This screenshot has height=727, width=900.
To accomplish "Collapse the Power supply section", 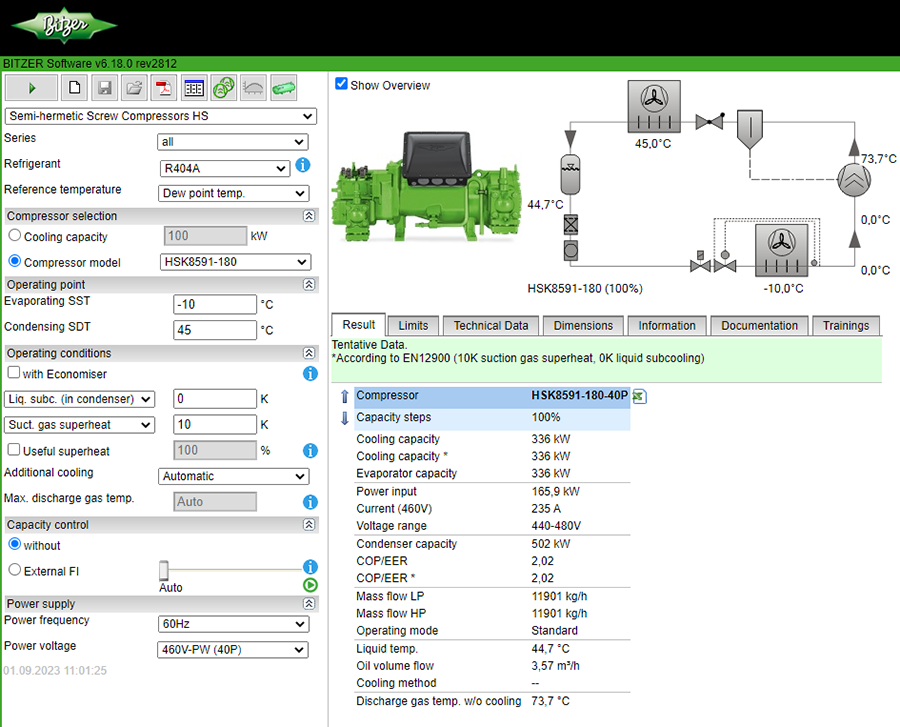I will pyautogui.click(x=309, y=604).
